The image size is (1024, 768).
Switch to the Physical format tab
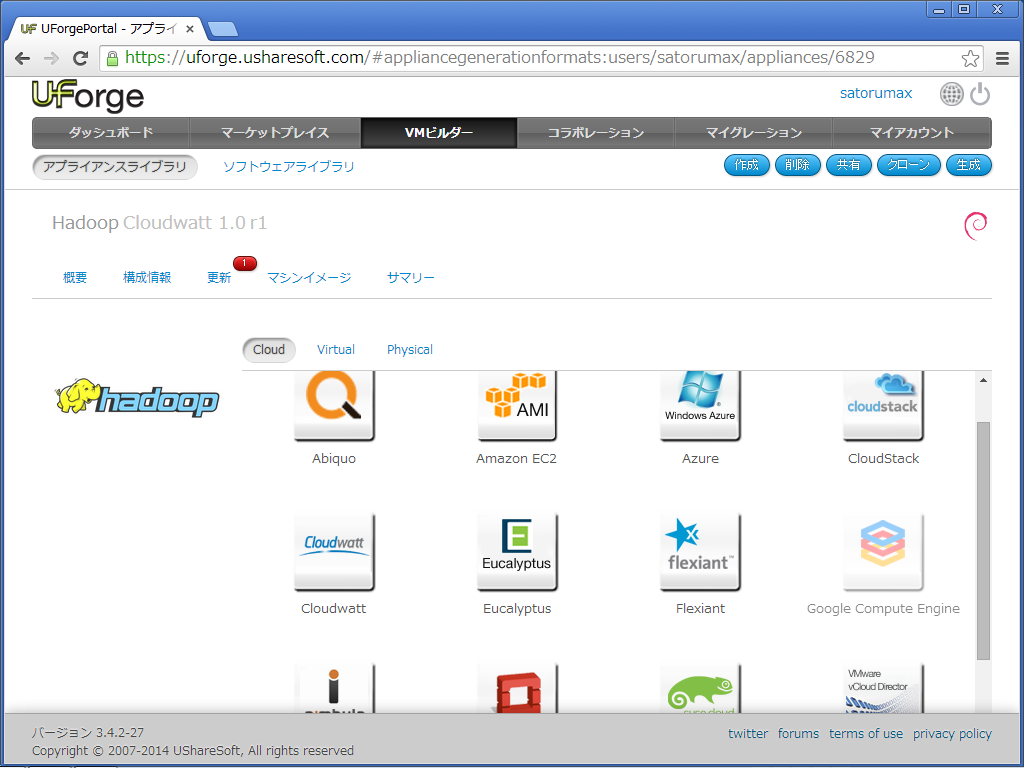click(x=409, y=350)
